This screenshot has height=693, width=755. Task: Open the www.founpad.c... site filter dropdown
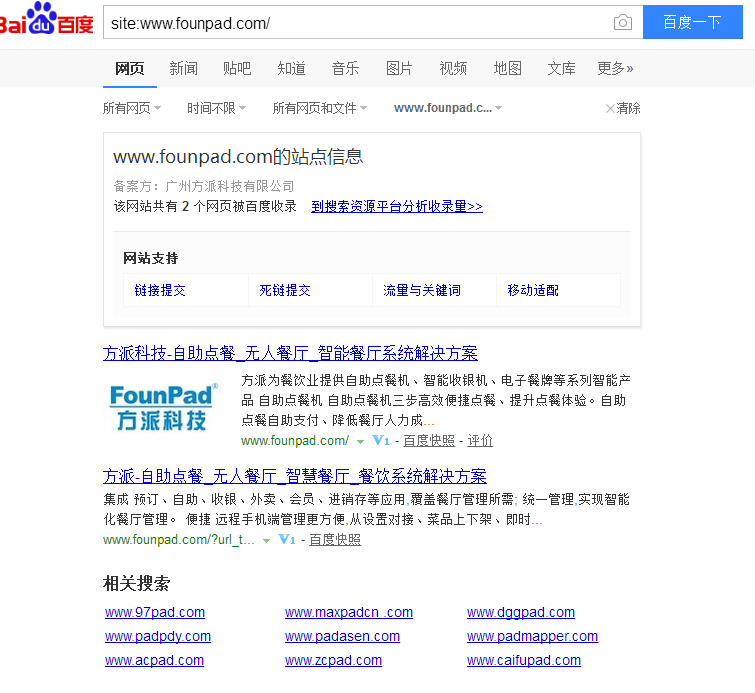click(447, 108)
